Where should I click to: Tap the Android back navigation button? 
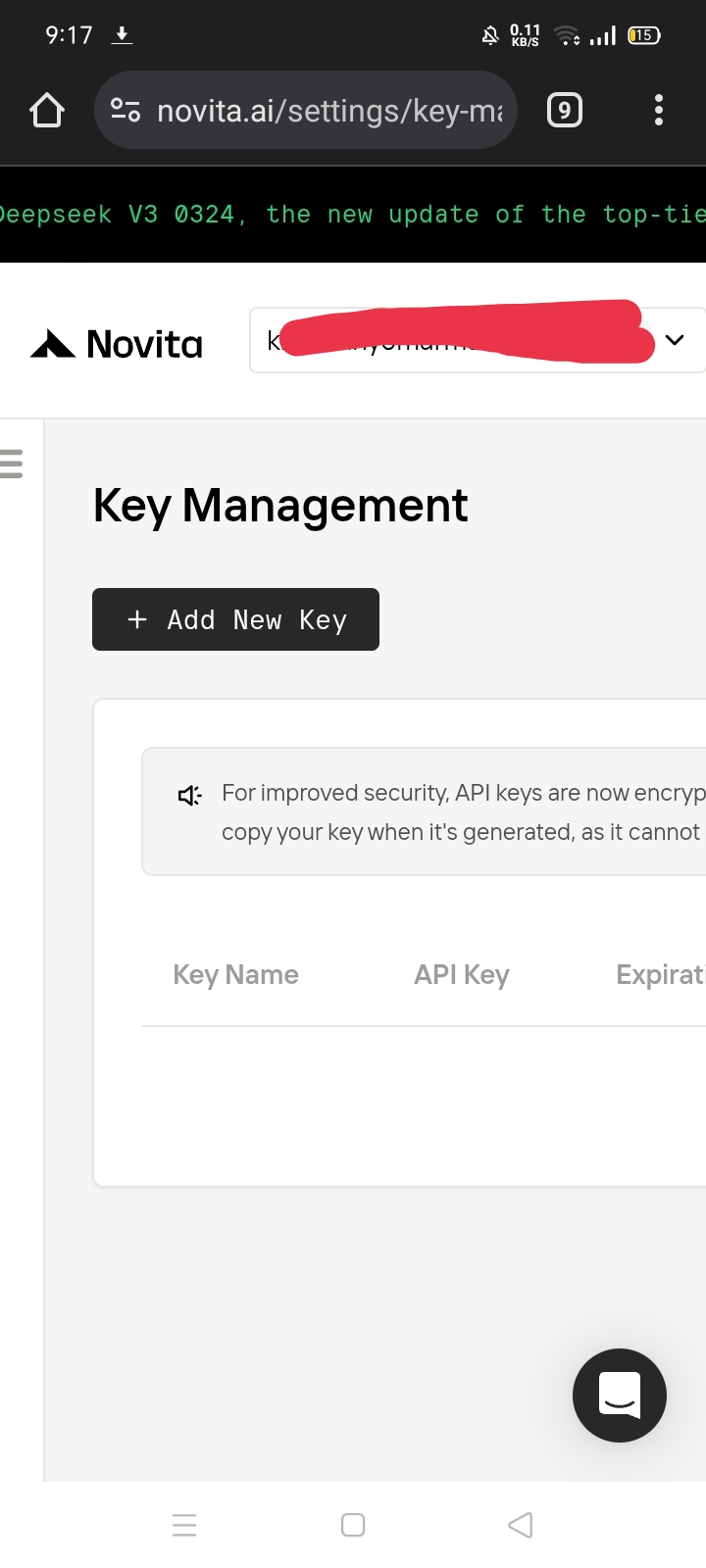coord(521,1525)
